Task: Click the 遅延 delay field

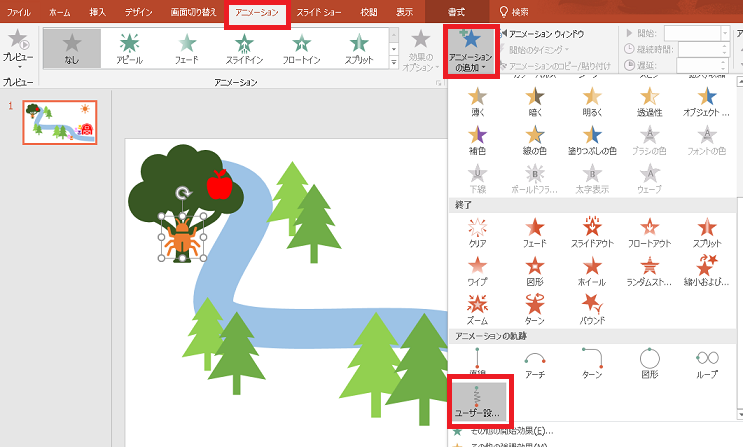Action: [702, 65]
